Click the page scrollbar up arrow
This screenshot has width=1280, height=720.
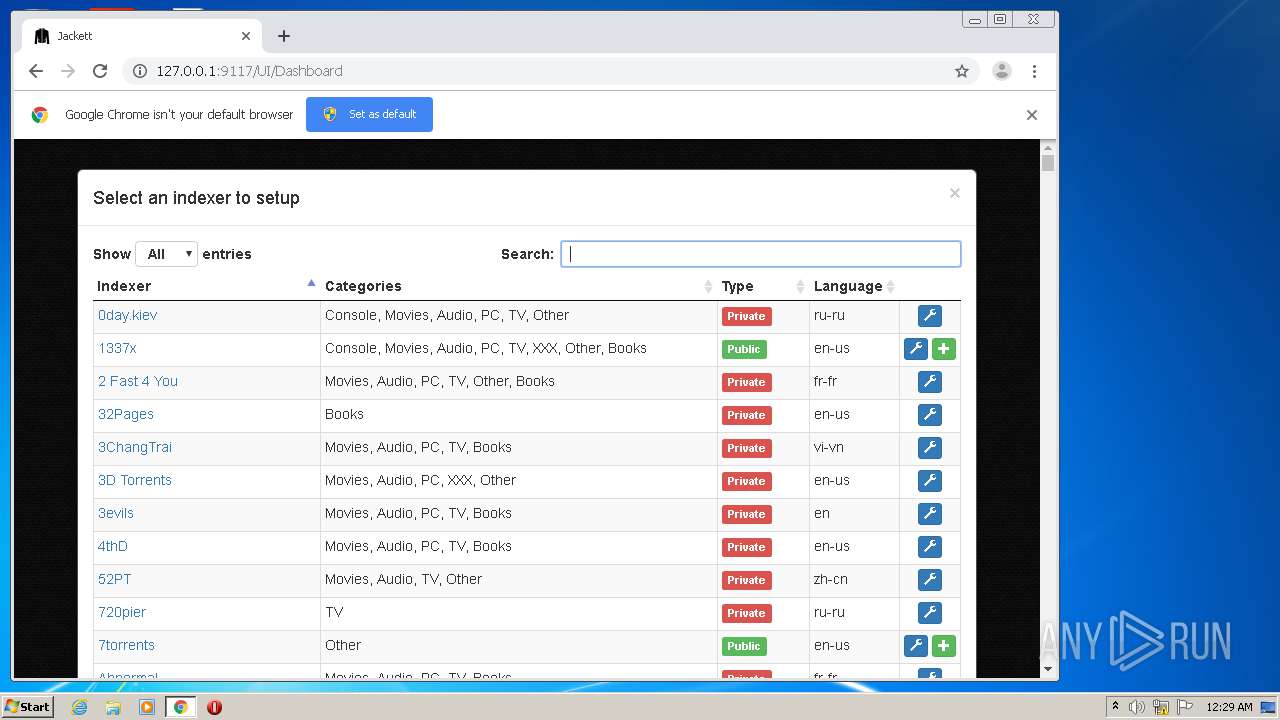pyautogui.click(x=1048, y=149)
